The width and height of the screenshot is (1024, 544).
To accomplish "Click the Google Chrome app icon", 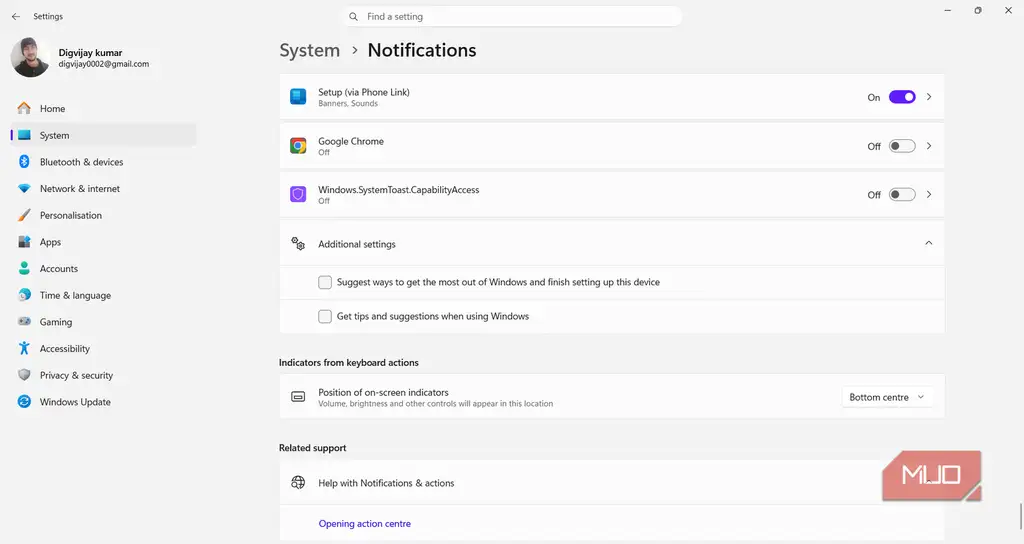I will pyautogui.click(x=298, y=146).
